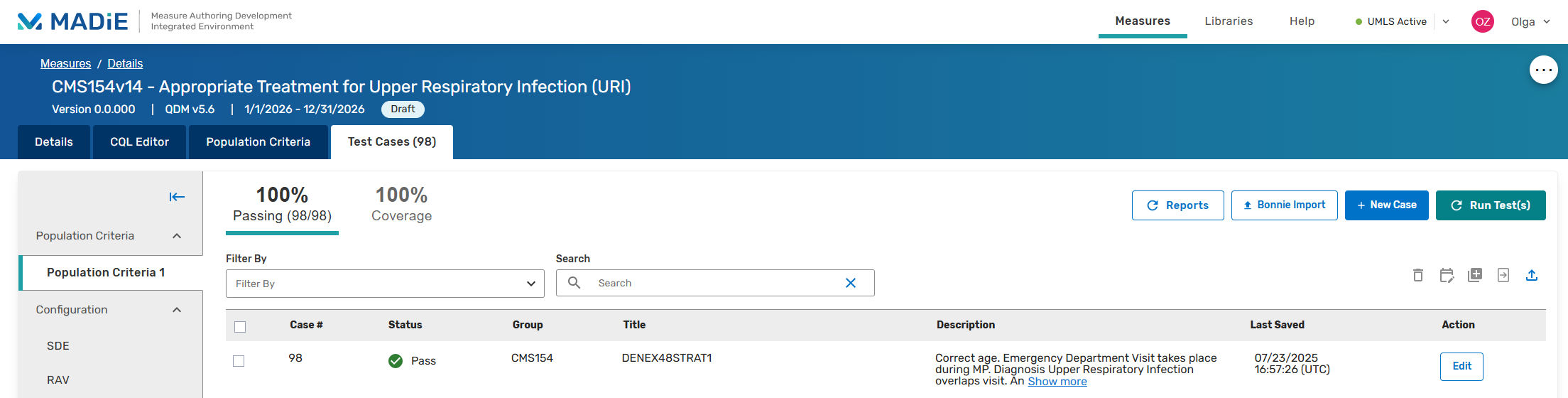Collapse the Population Criteria section
This screenshot has height=398, width=1568.
tap(177, 236)
